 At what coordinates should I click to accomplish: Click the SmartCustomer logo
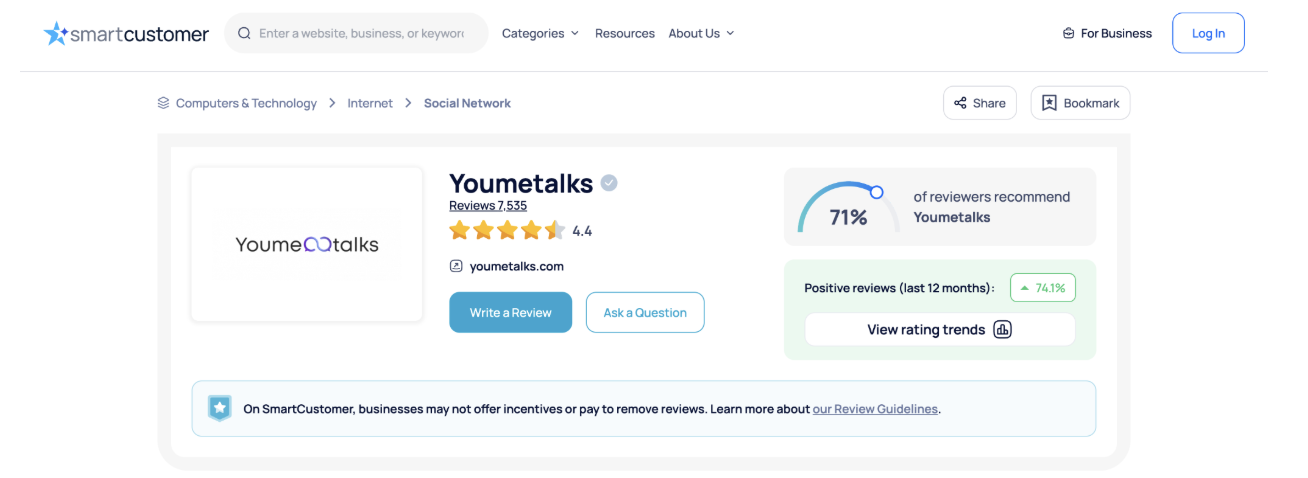click(126, 33)
